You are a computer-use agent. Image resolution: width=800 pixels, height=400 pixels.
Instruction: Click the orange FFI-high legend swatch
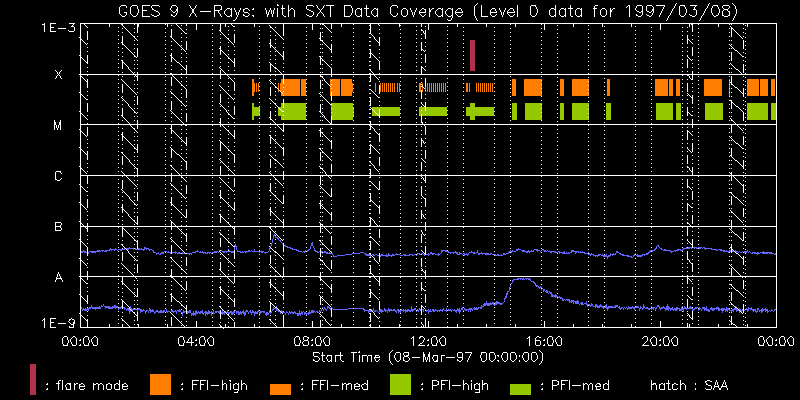coord(160,383)
